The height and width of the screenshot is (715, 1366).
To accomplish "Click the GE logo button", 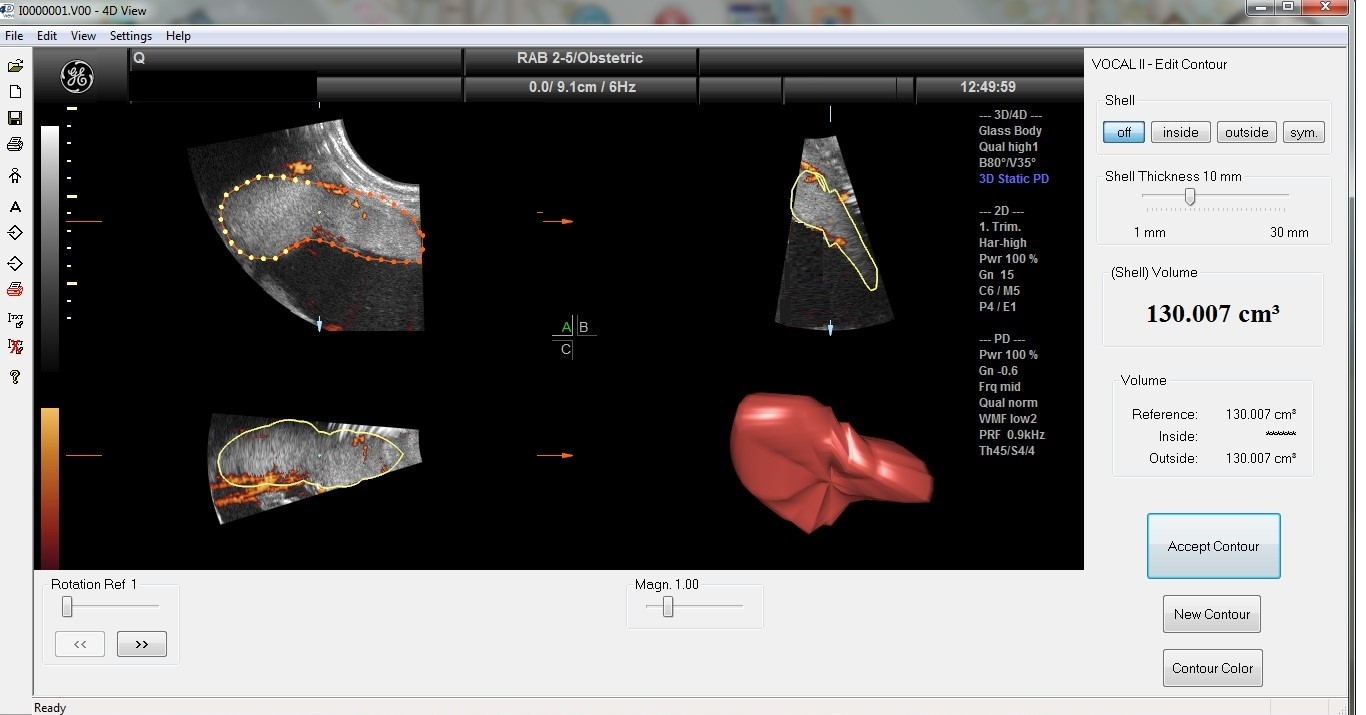I will (77, 76).
